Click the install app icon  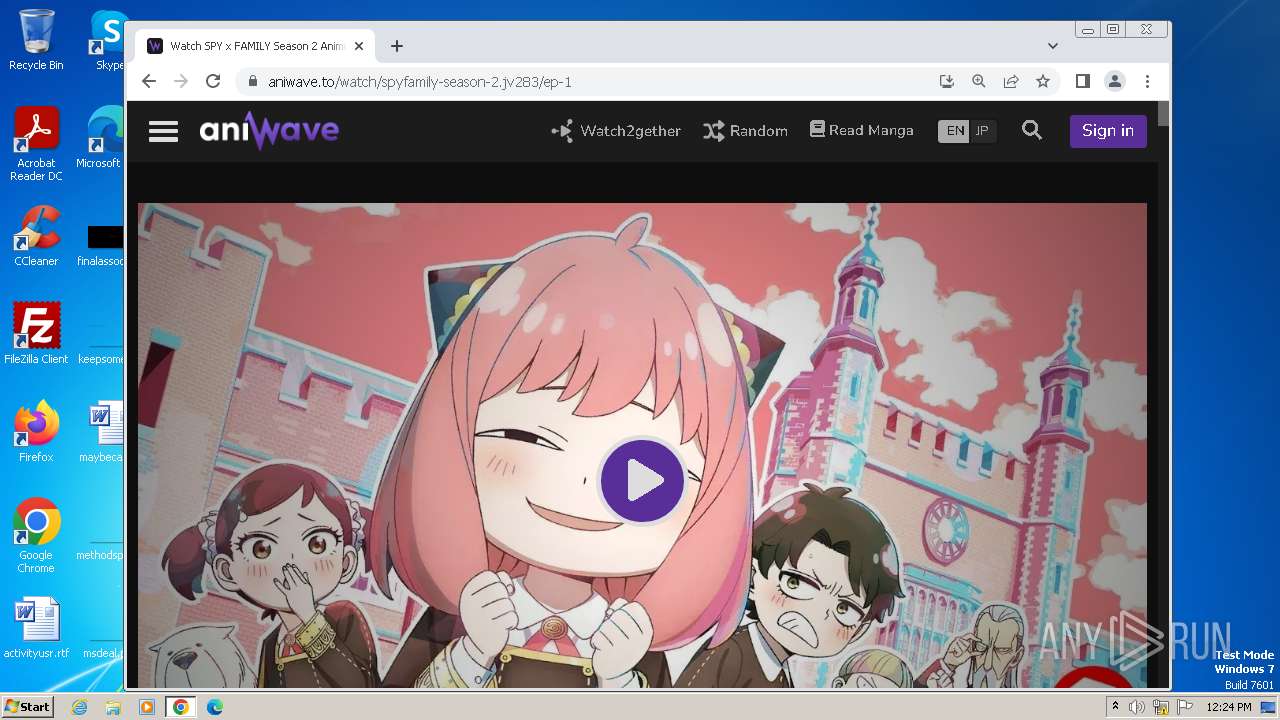946,81
